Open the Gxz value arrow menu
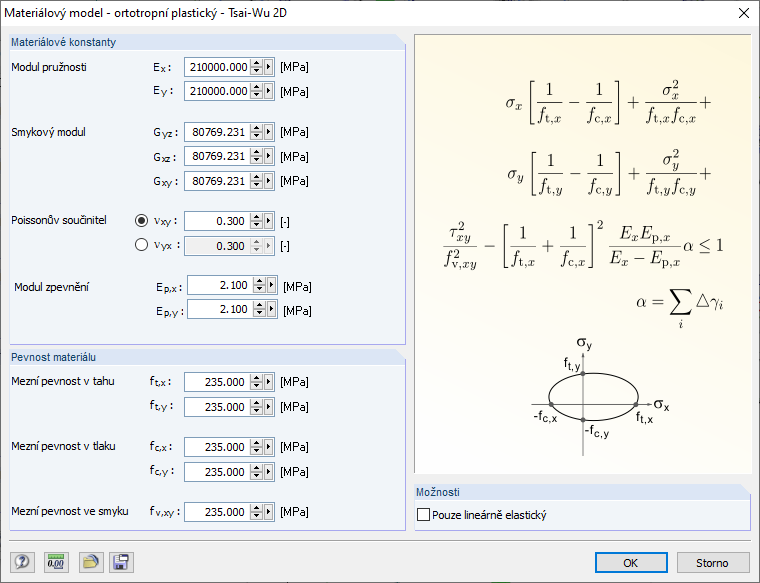Viewport: 760px width, 583px height. 269,157
